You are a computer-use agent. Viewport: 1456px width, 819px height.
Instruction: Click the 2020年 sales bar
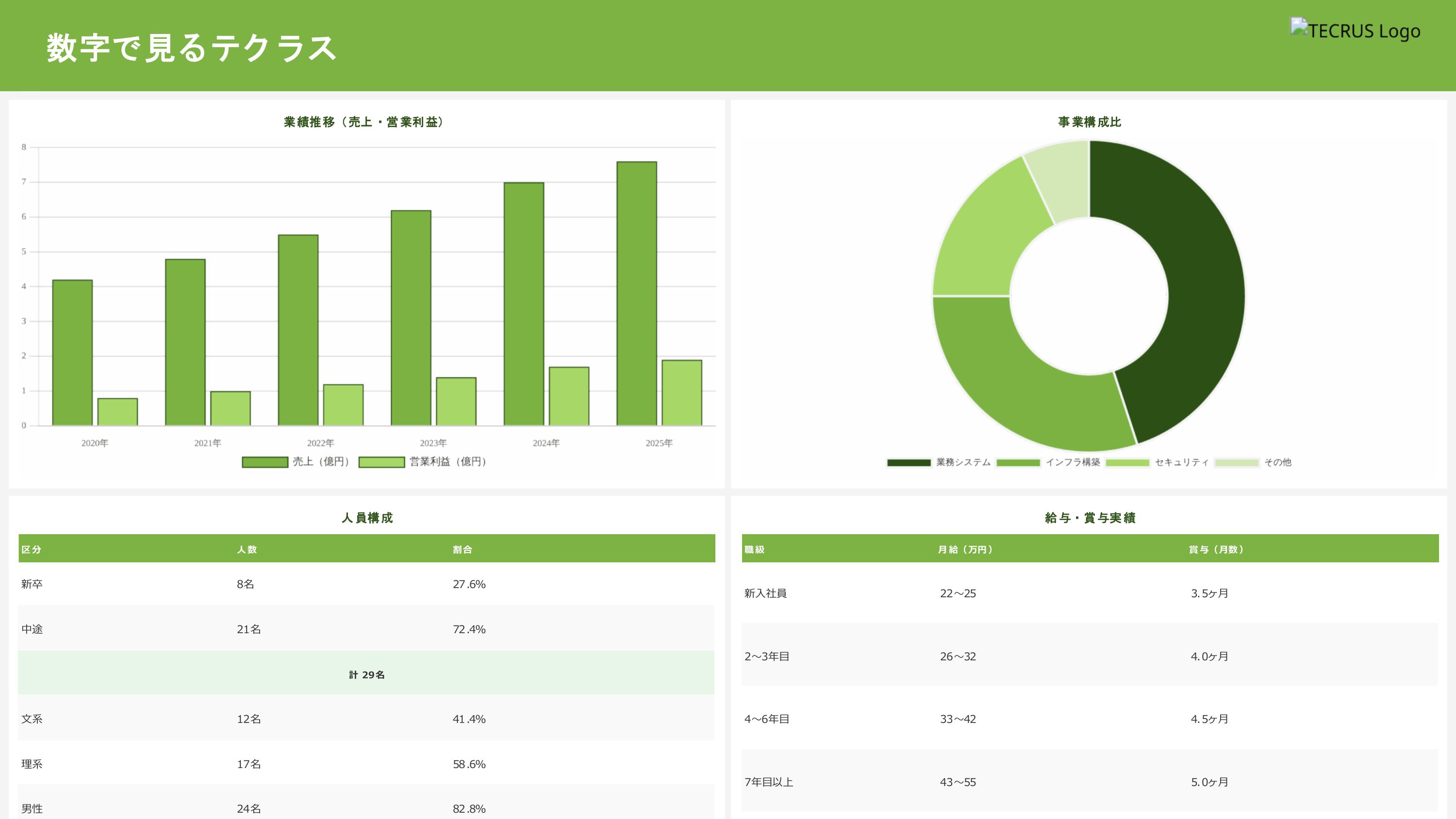coord(72,353)
